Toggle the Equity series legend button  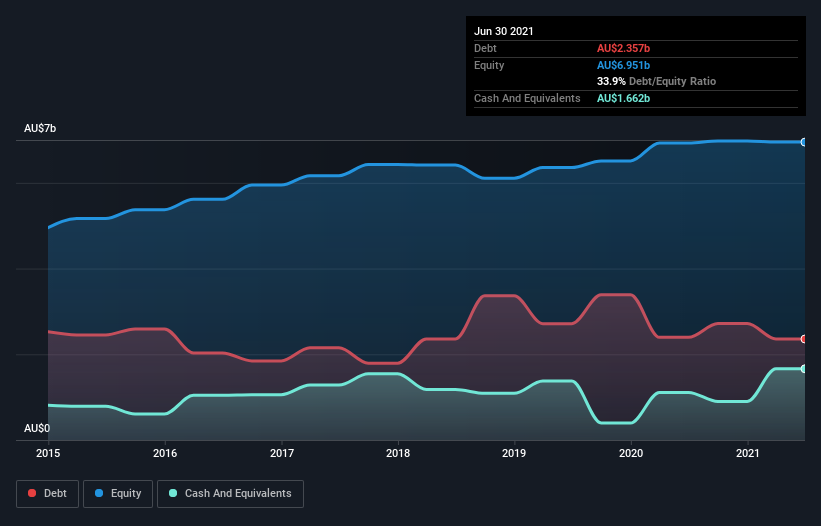118,494
